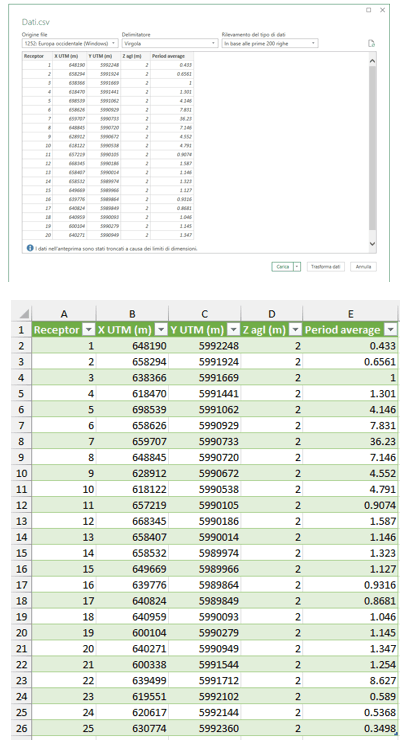The height and width of the screenshot is (743, 409).
Task: Expand the Delimitatore Virgola dropdown
Action: pos(170,43)
